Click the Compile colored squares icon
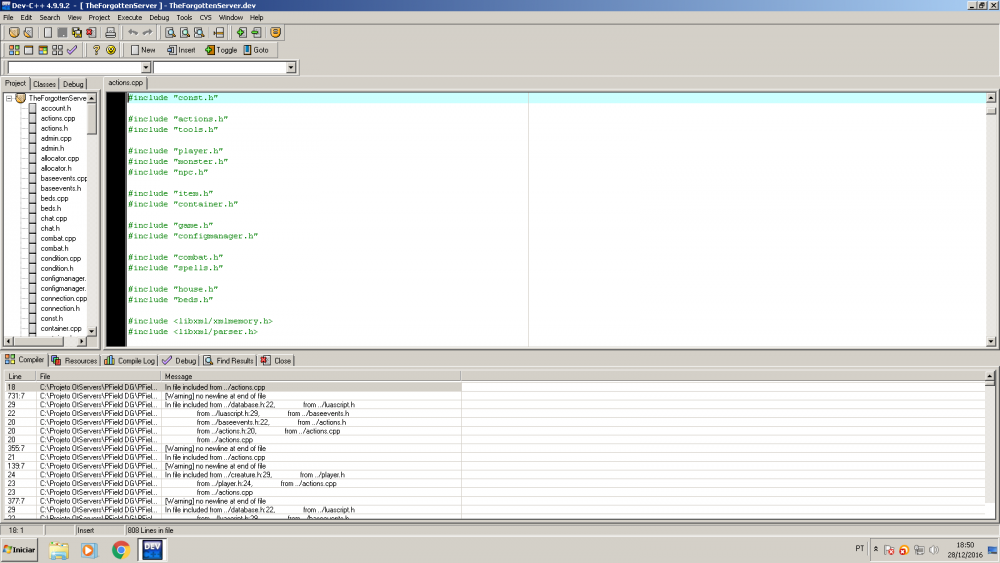Image resolution: width=1000 pixels, height=563 pixels. click(x=14, y=50)
